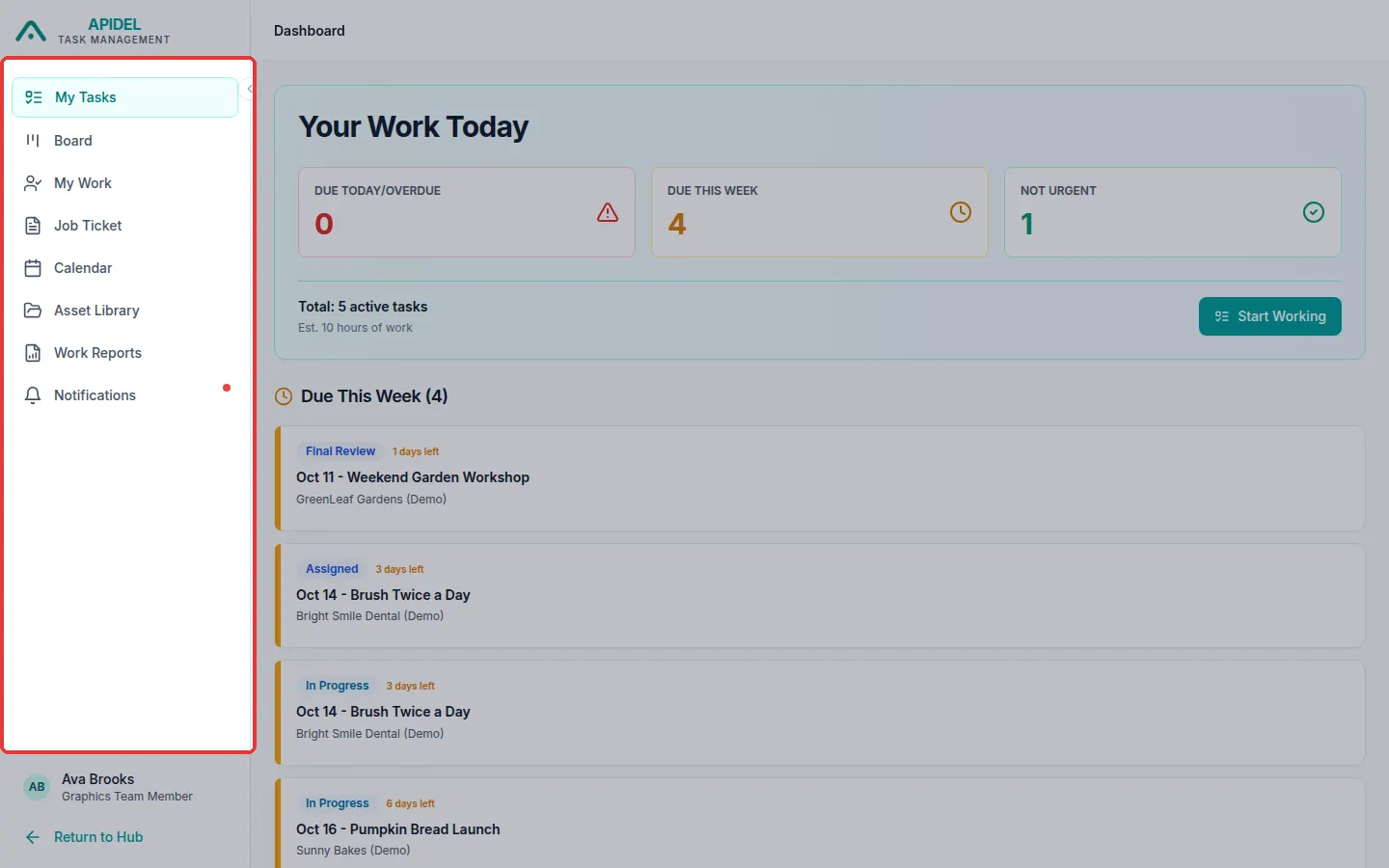Screen dimensions: 1389x868
Task: Open the Pumpkin Bread Launch task
Action: 820,823
